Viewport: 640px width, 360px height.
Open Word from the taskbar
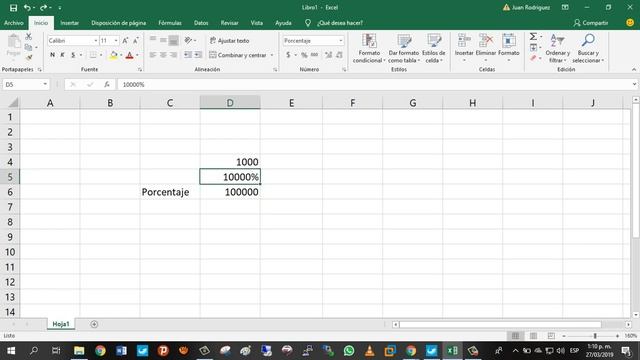click(x=121, y=351)
